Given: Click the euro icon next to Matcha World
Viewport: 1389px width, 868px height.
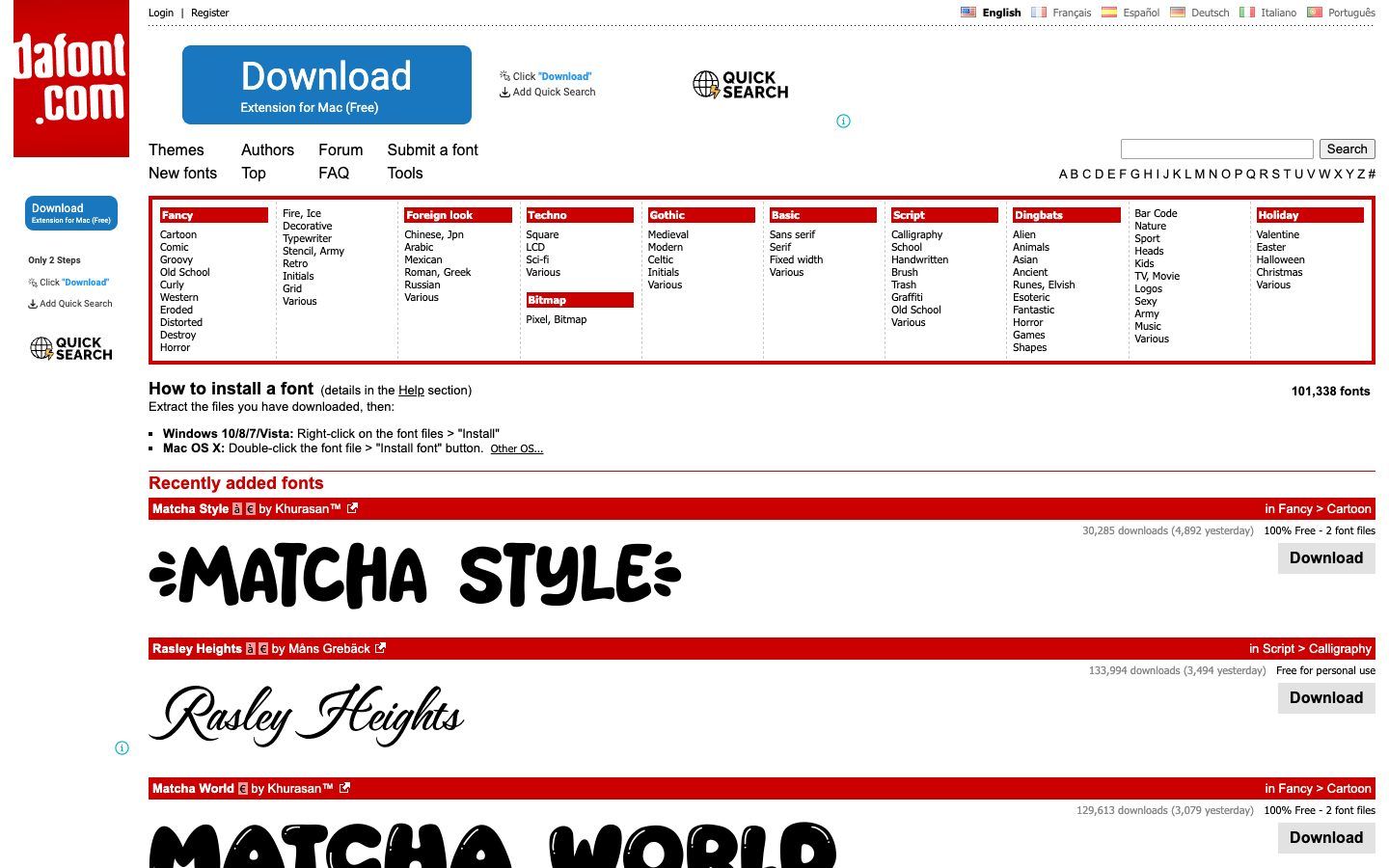Looking at the screenshot, I should 243,789.
